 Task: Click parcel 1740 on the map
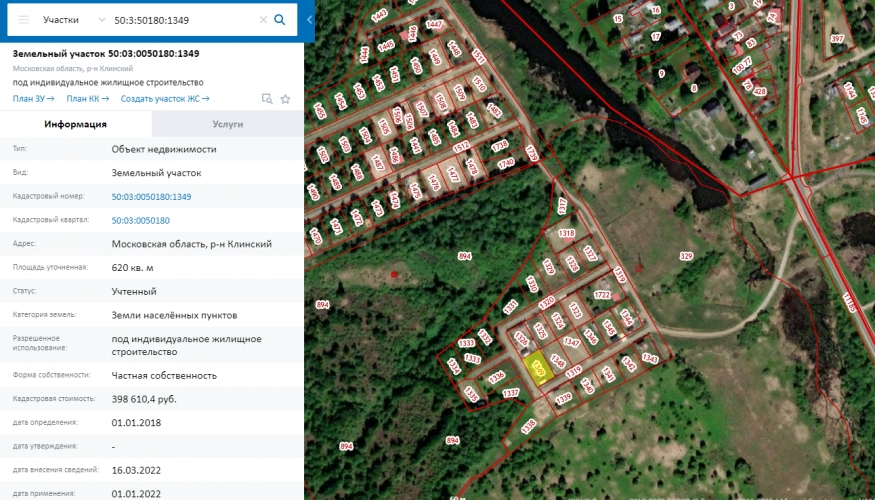coord(506,164)
